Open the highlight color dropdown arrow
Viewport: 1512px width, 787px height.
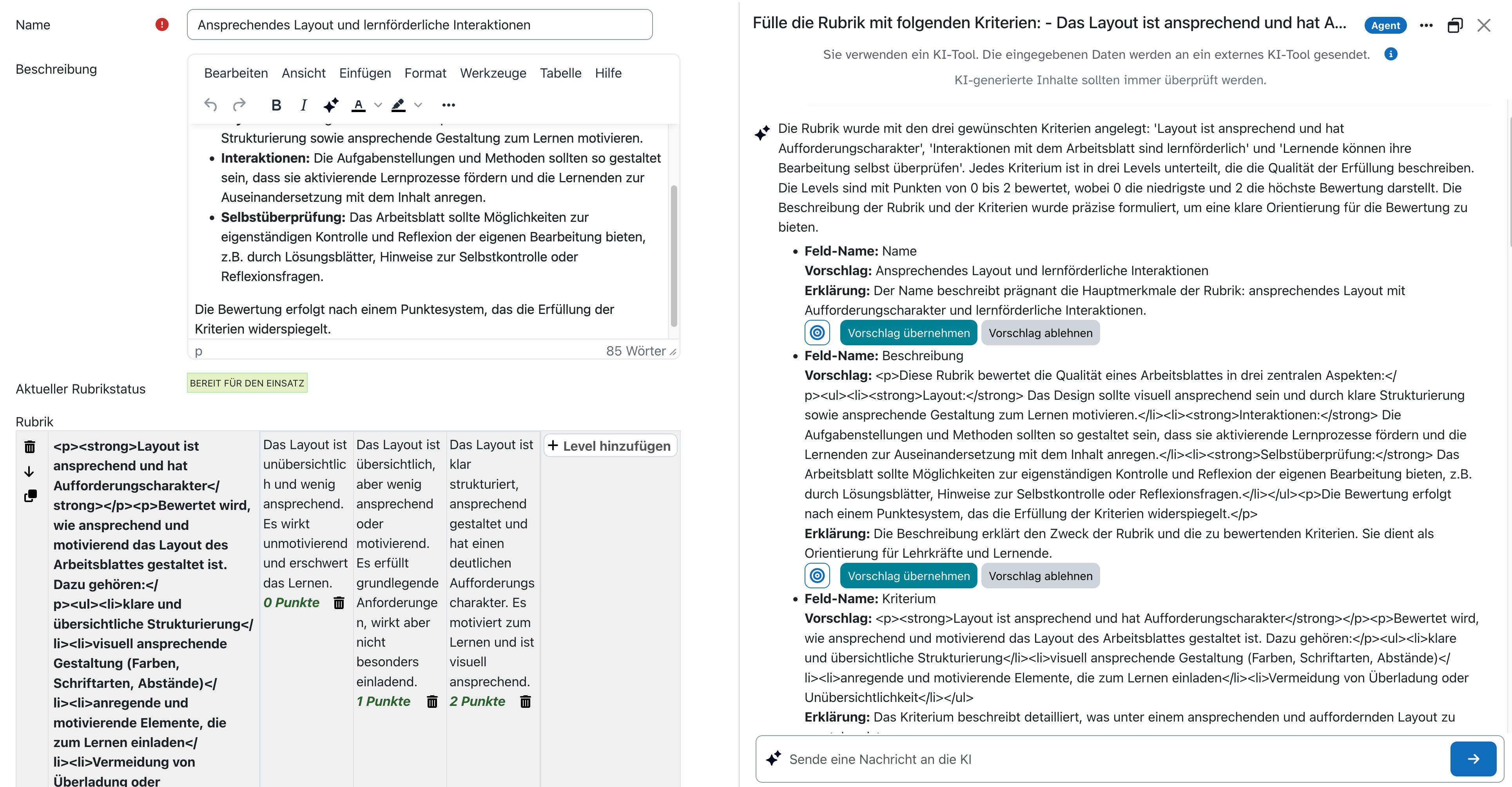tap(418, 105)
